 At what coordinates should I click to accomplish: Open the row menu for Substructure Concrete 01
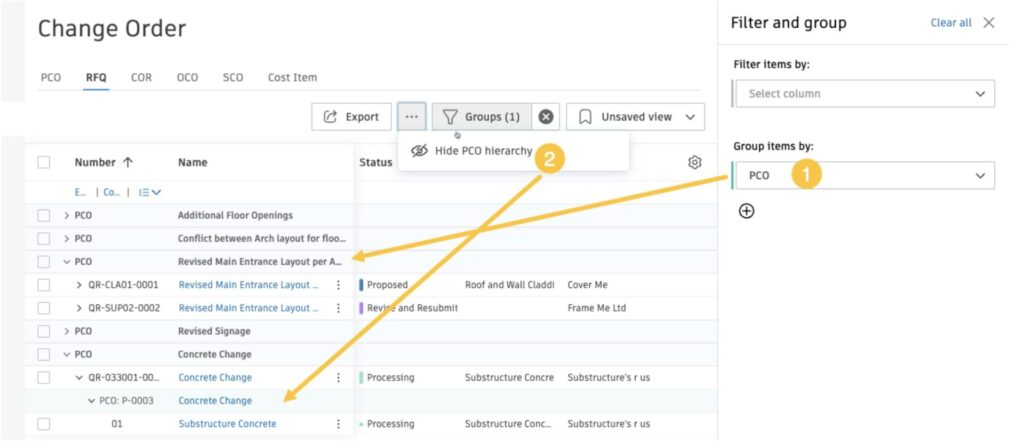[338, 424]
